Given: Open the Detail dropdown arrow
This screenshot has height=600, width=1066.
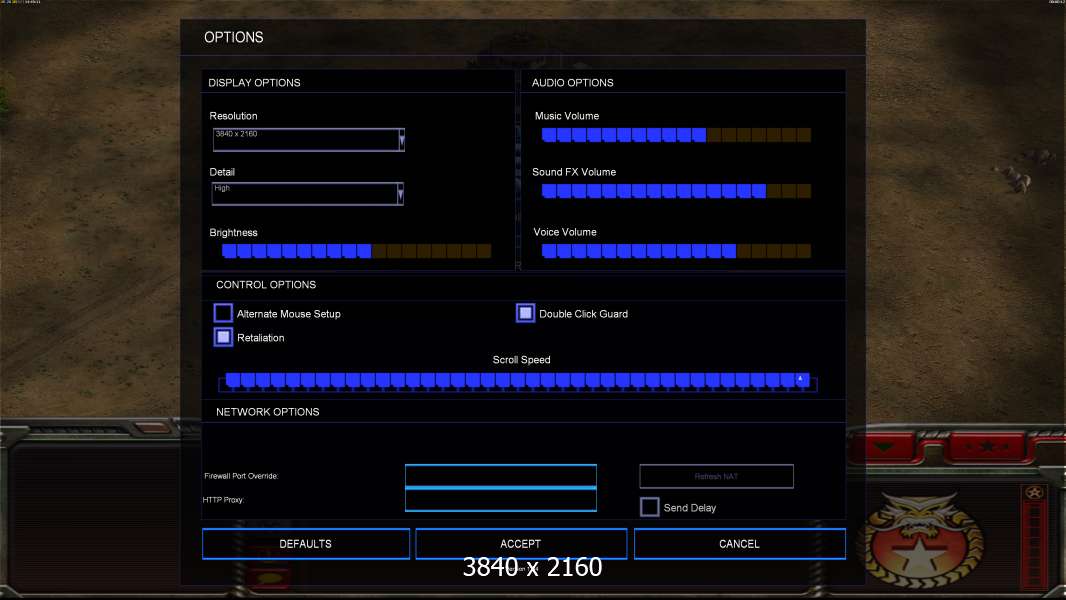Looking at the screenshot, I should point(400,194).
